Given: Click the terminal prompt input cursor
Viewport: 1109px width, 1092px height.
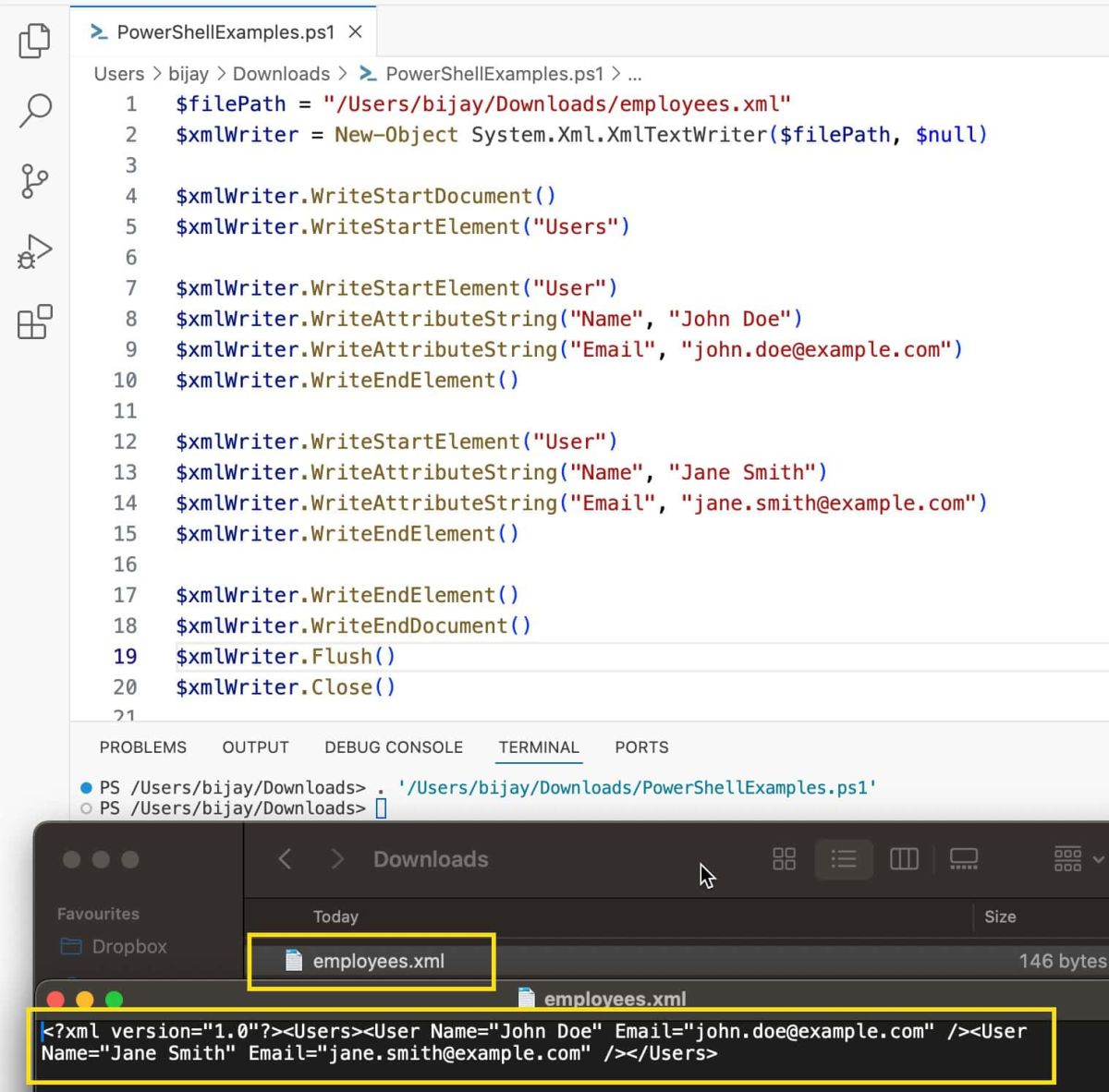Looking at the screenshot, I should (x=381, y=809).
